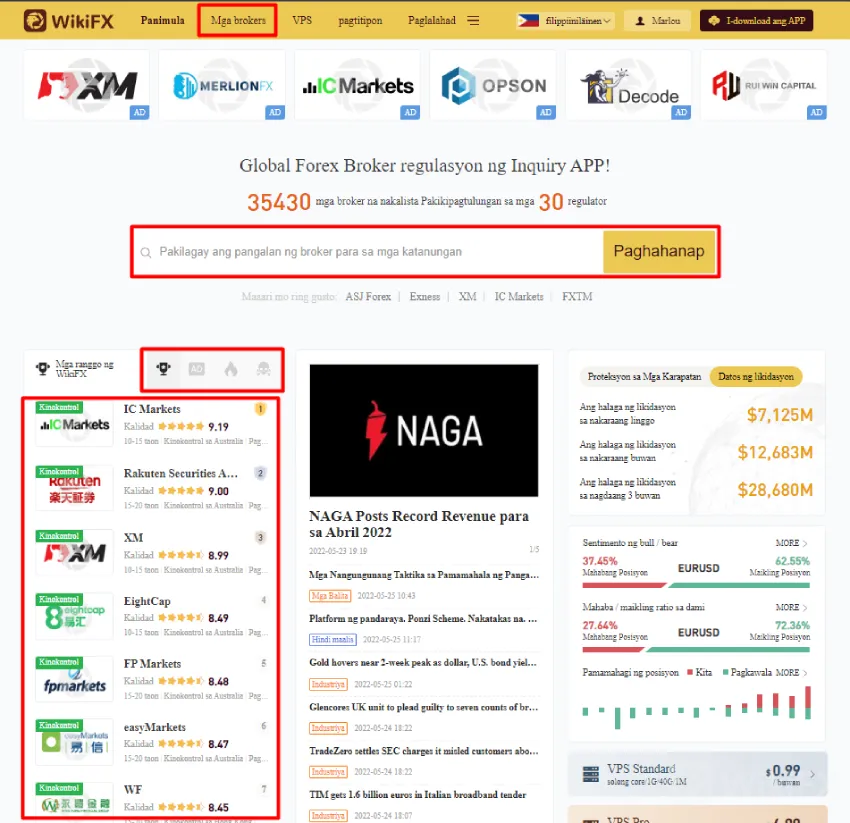Switch to Datos ng likidasyon tab
The width and height of the screenshot is (850, 823).
pyautogui.click(x=756, y=376)
